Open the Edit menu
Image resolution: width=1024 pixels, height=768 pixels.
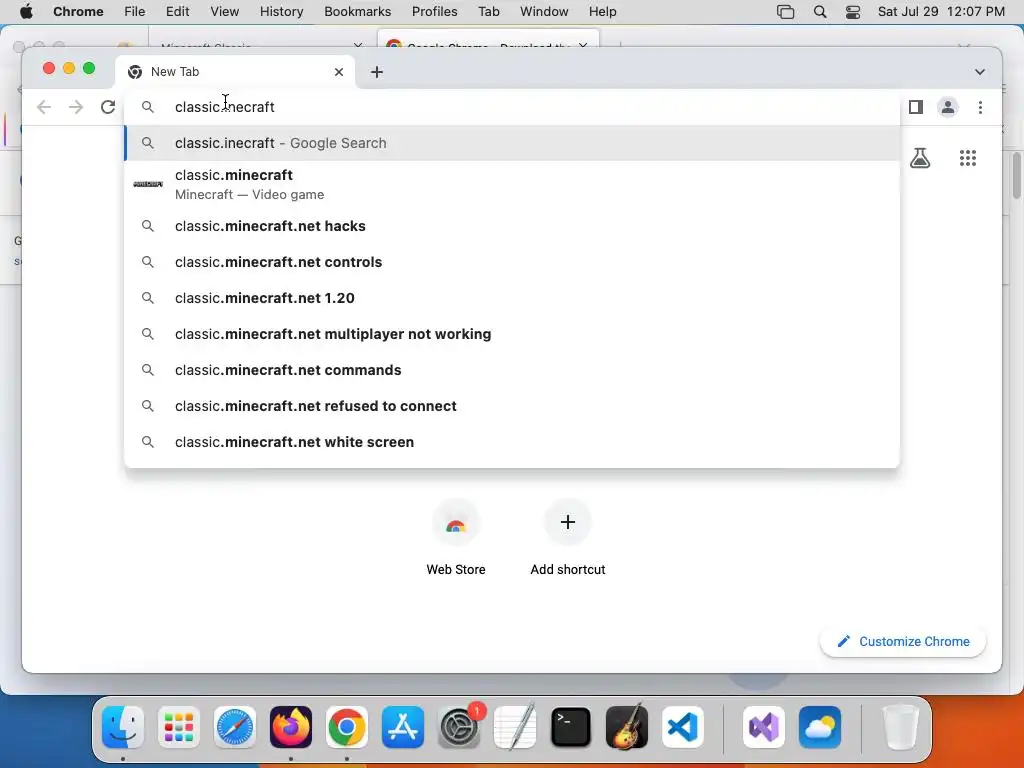[x=178, y=12]
